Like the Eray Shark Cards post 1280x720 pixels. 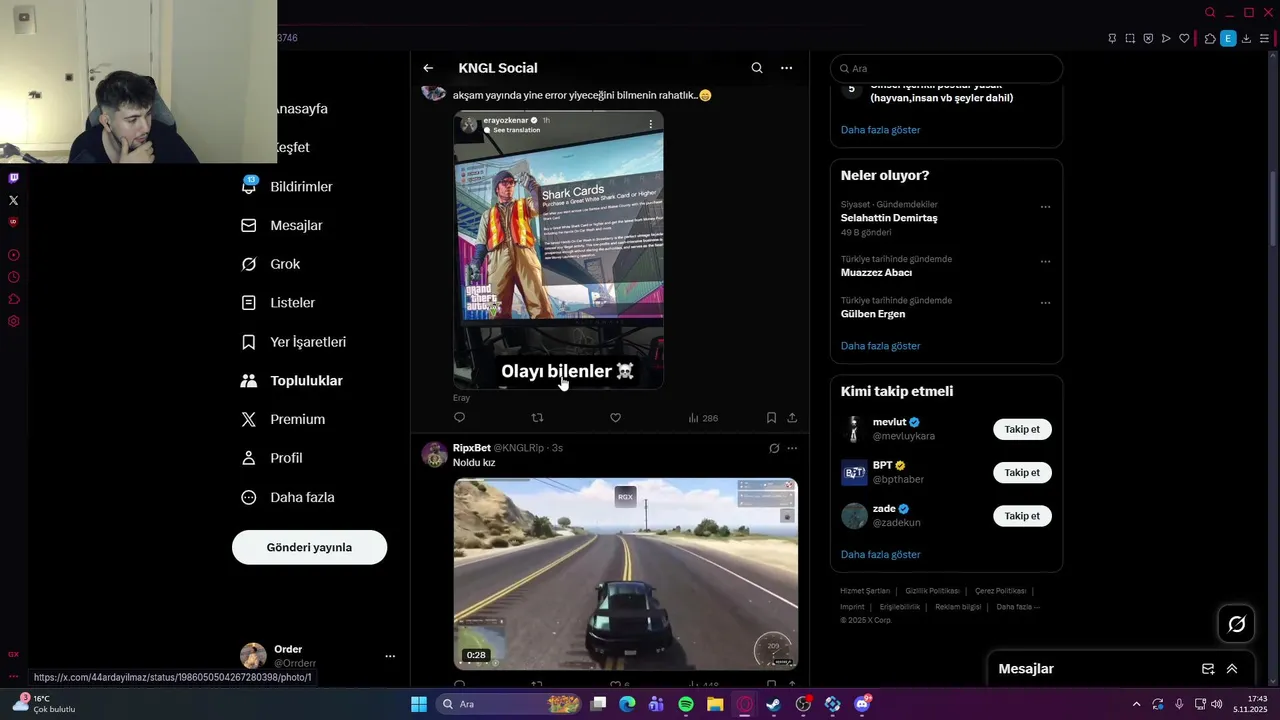(615, 417)
